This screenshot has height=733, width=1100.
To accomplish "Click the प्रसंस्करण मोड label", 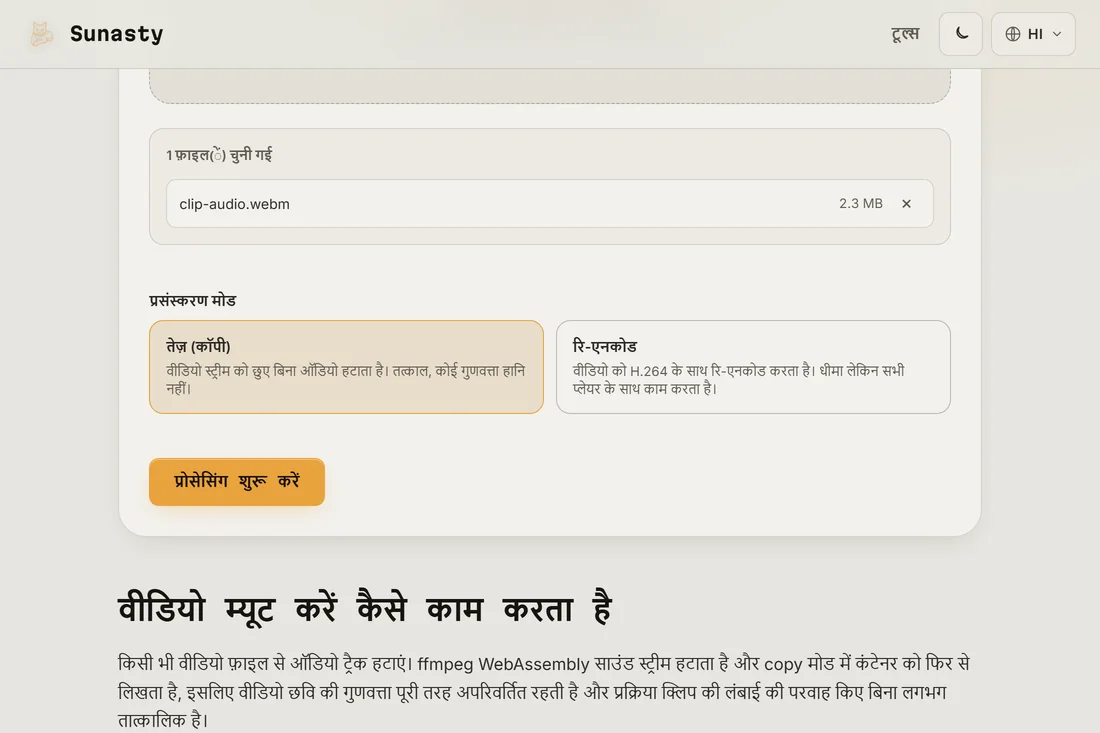I will [x=193, y=300].
